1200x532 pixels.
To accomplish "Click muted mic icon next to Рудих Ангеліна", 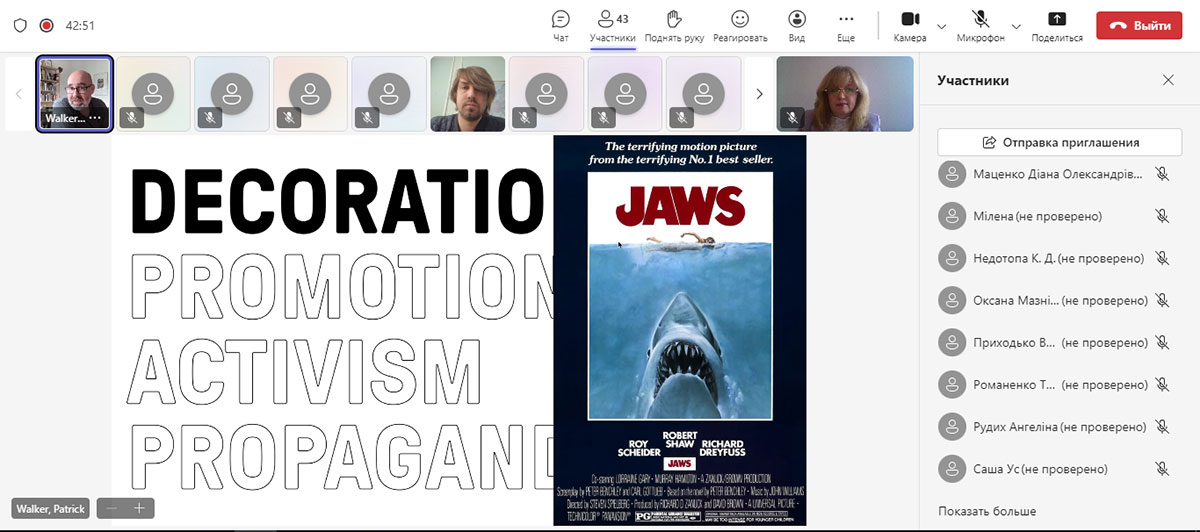I will tap(1162, 426).
